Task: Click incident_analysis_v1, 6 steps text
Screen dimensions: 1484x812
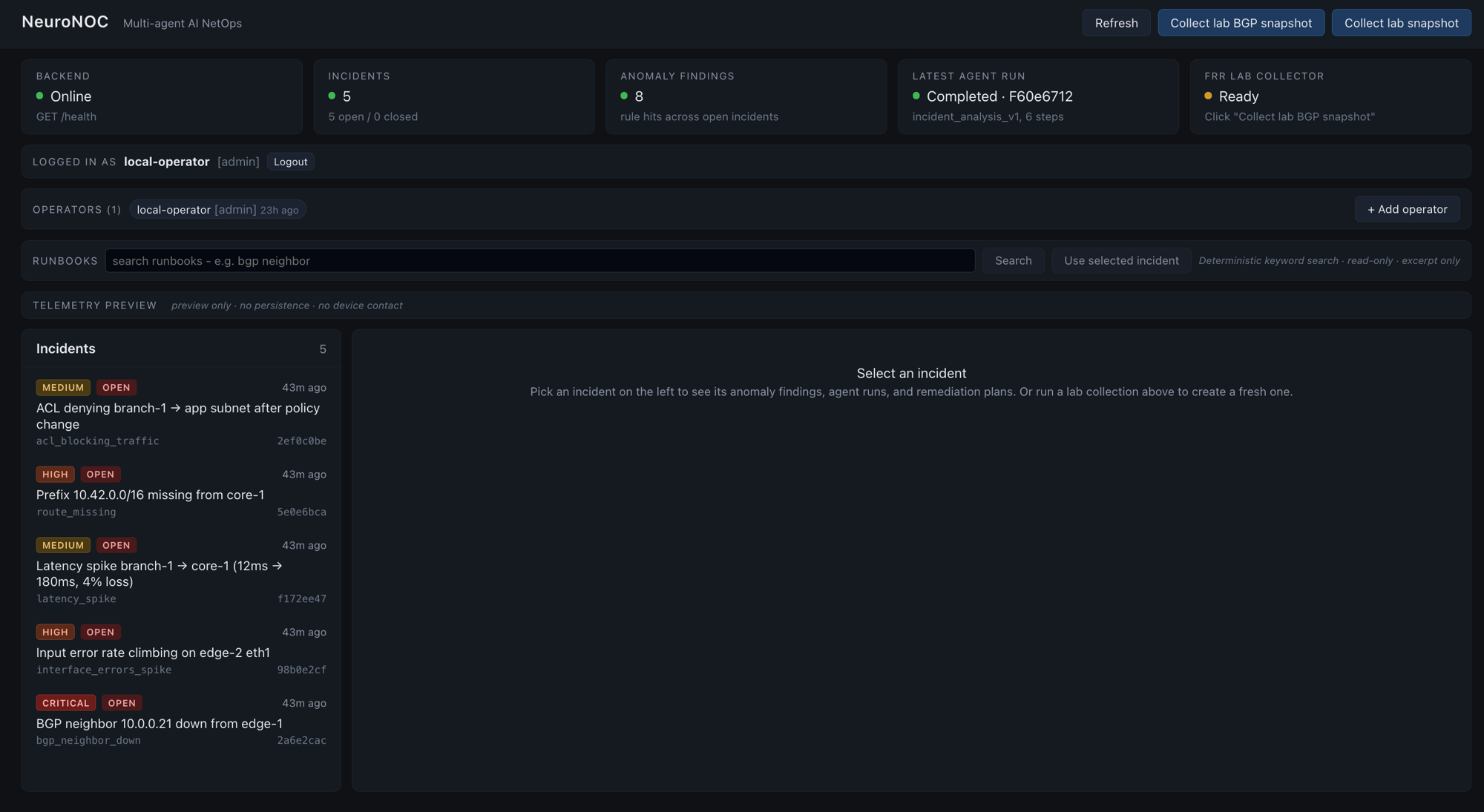Action: pos(988,116)
